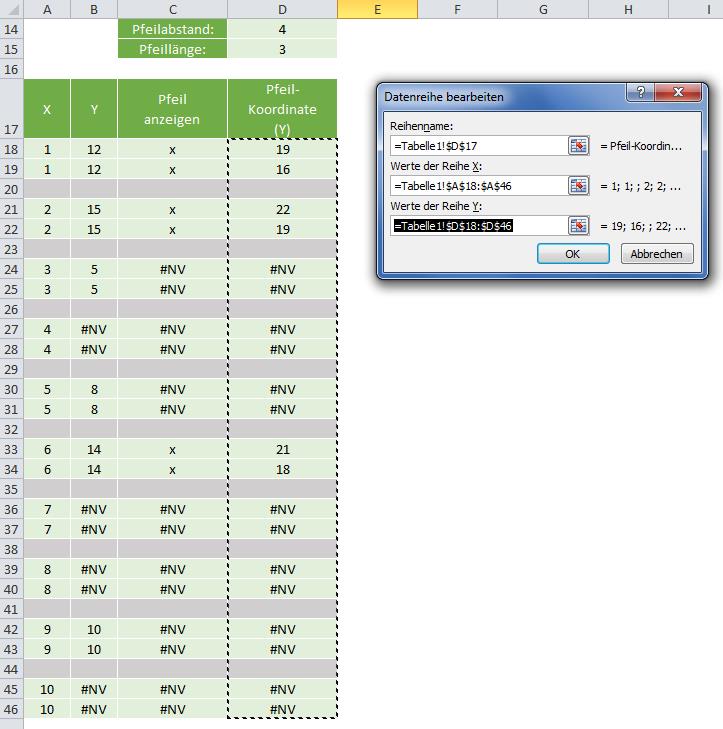Open dialog help question mark button
The height and width of the screenshot is (729, 723).
pos(640,92)
